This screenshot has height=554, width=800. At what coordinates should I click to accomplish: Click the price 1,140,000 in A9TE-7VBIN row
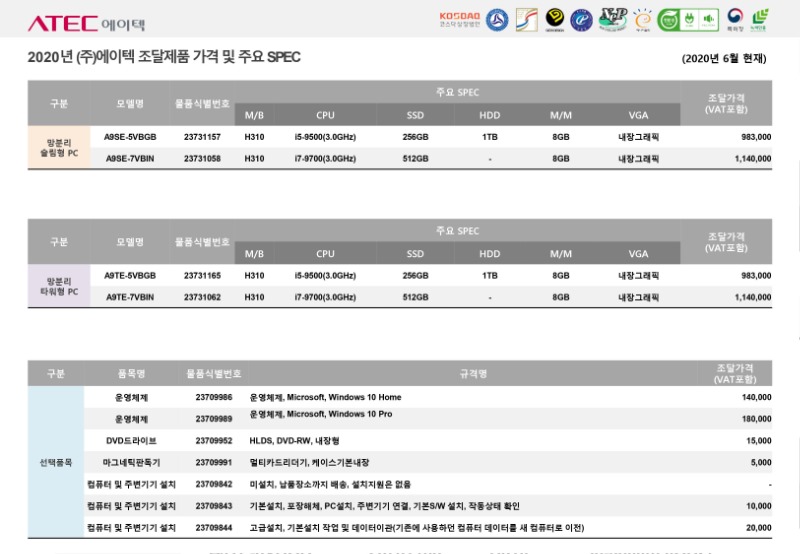[x=753, y=297]
